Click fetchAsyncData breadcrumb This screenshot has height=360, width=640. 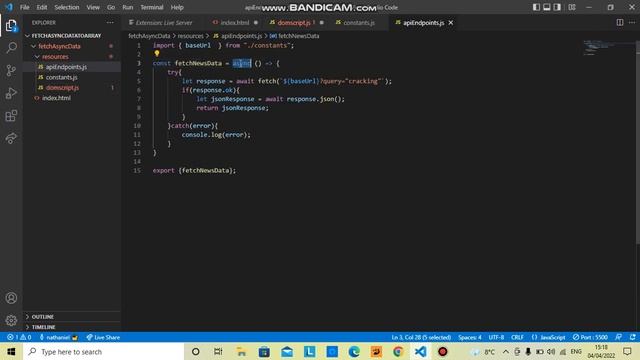tap(149, 36)
